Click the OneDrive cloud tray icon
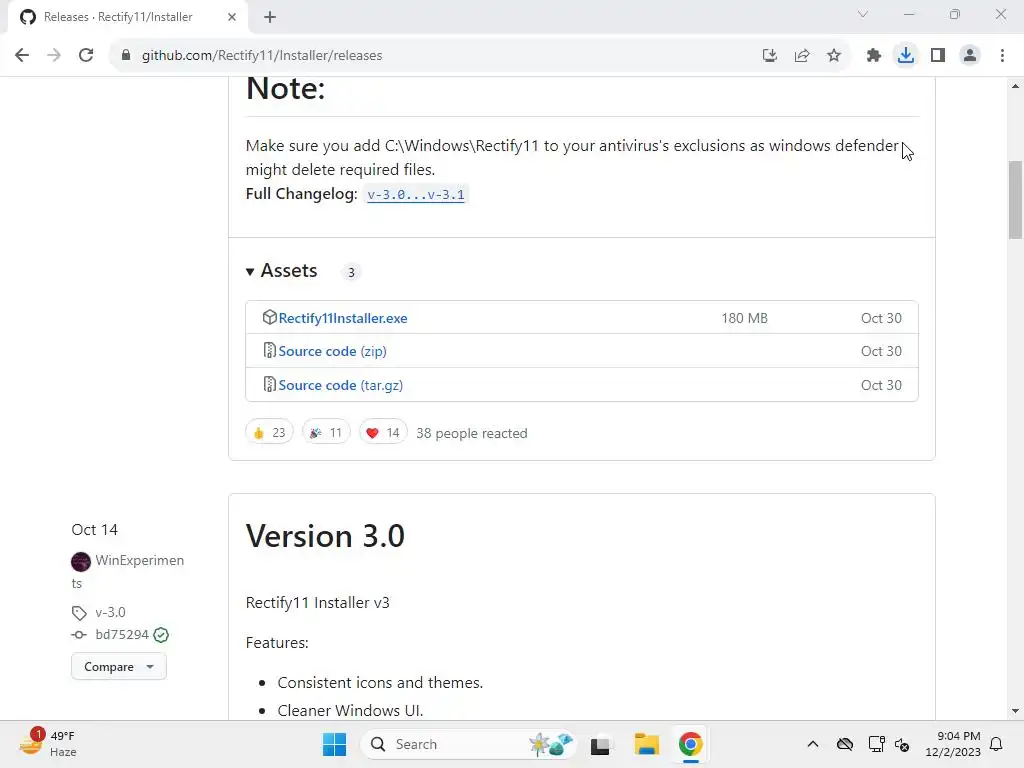This screenshot has width=1024, height=768. [844, 744]
